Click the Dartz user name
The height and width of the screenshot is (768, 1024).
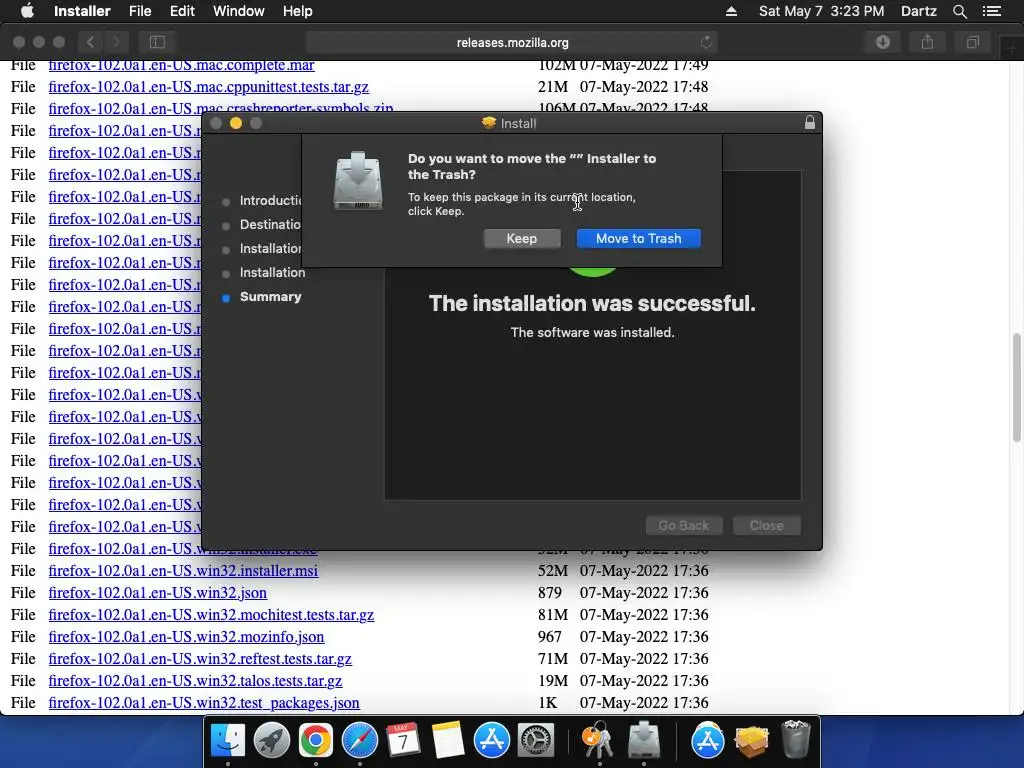[x=918, y=11]
